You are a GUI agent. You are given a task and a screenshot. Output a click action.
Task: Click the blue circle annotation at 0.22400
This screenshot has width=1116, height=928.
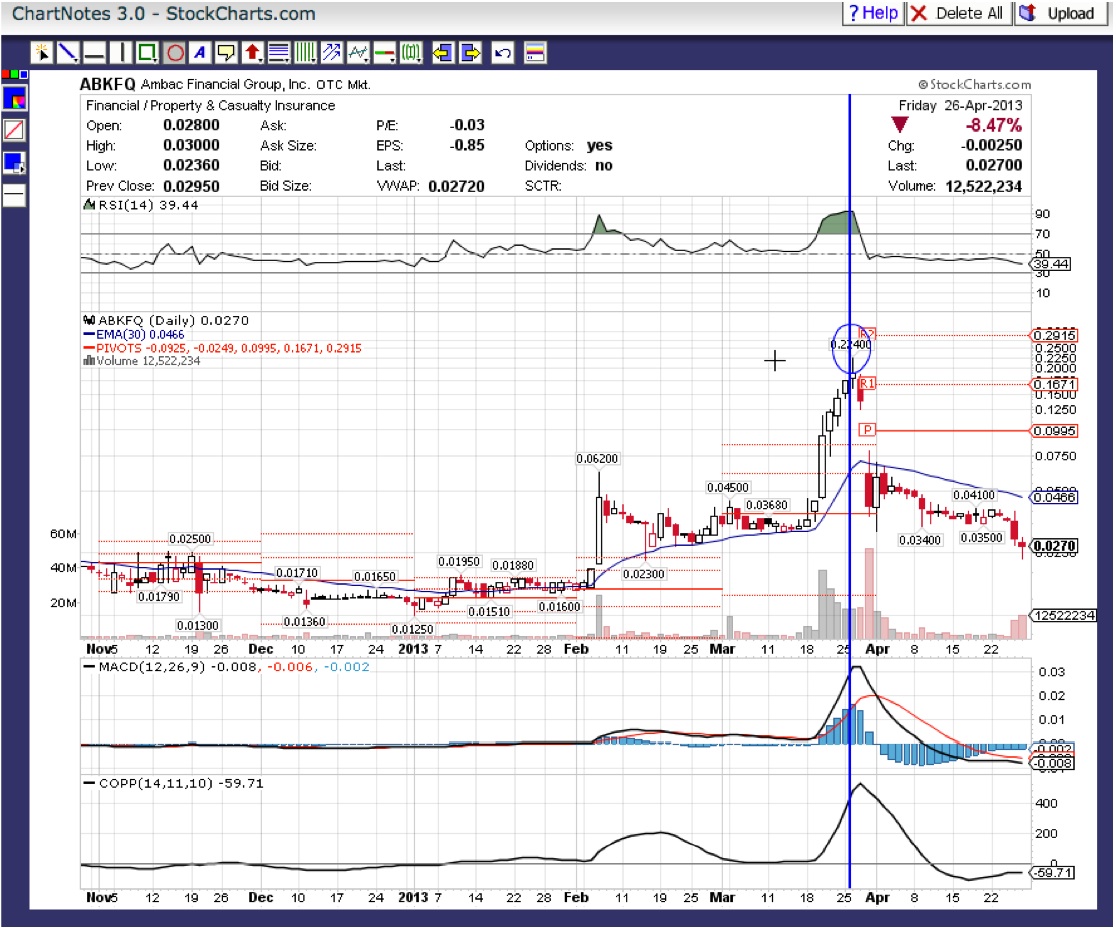[851, 348]
